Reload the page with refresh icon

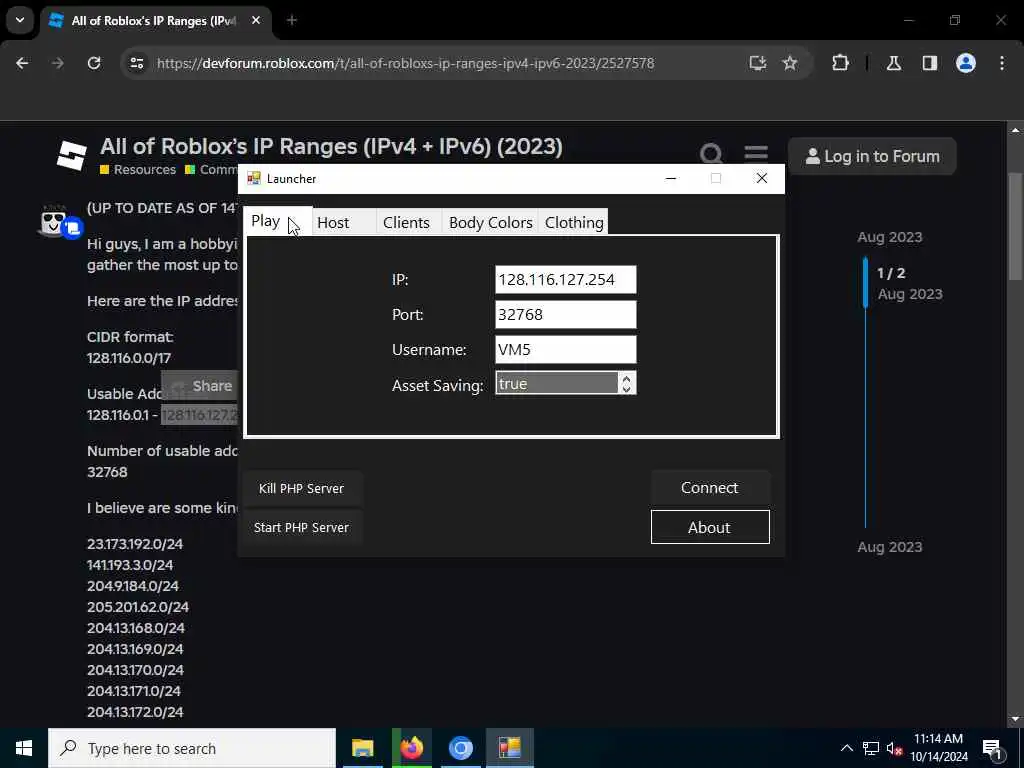click(94, 63)
